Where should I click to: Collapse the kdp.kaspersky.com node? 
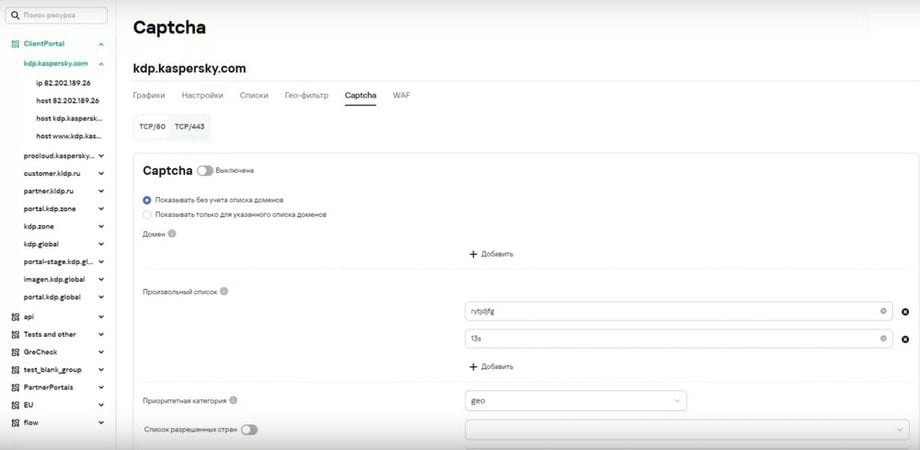click(102, 64)
